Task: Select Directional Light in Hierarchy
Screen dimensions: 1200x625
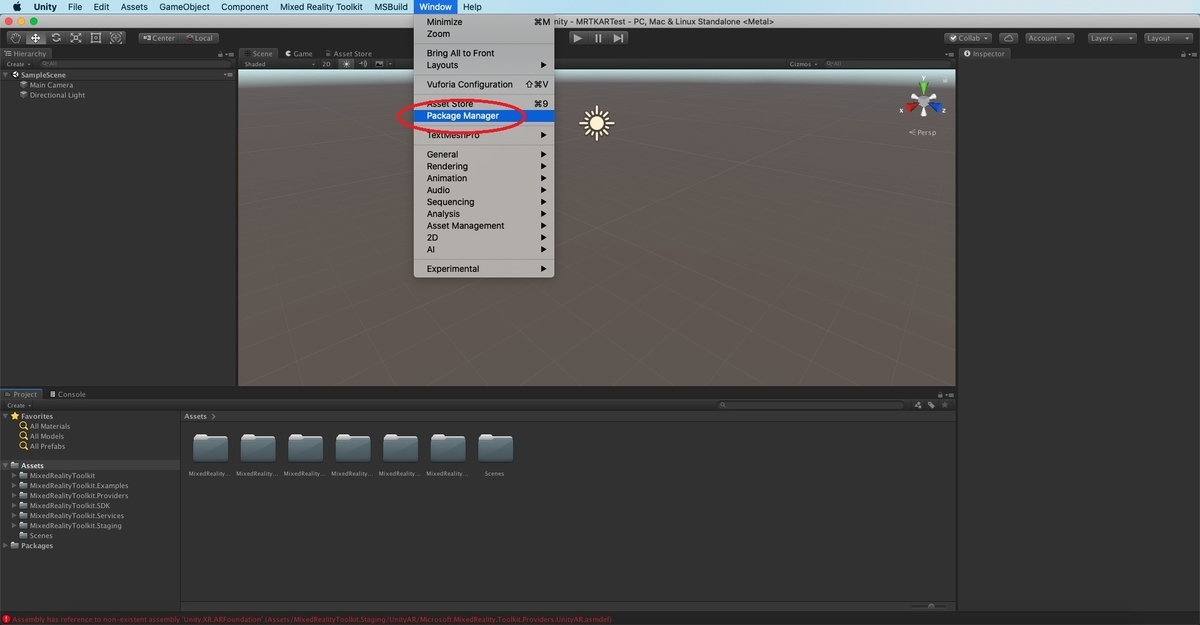Action: click(57, 95)
